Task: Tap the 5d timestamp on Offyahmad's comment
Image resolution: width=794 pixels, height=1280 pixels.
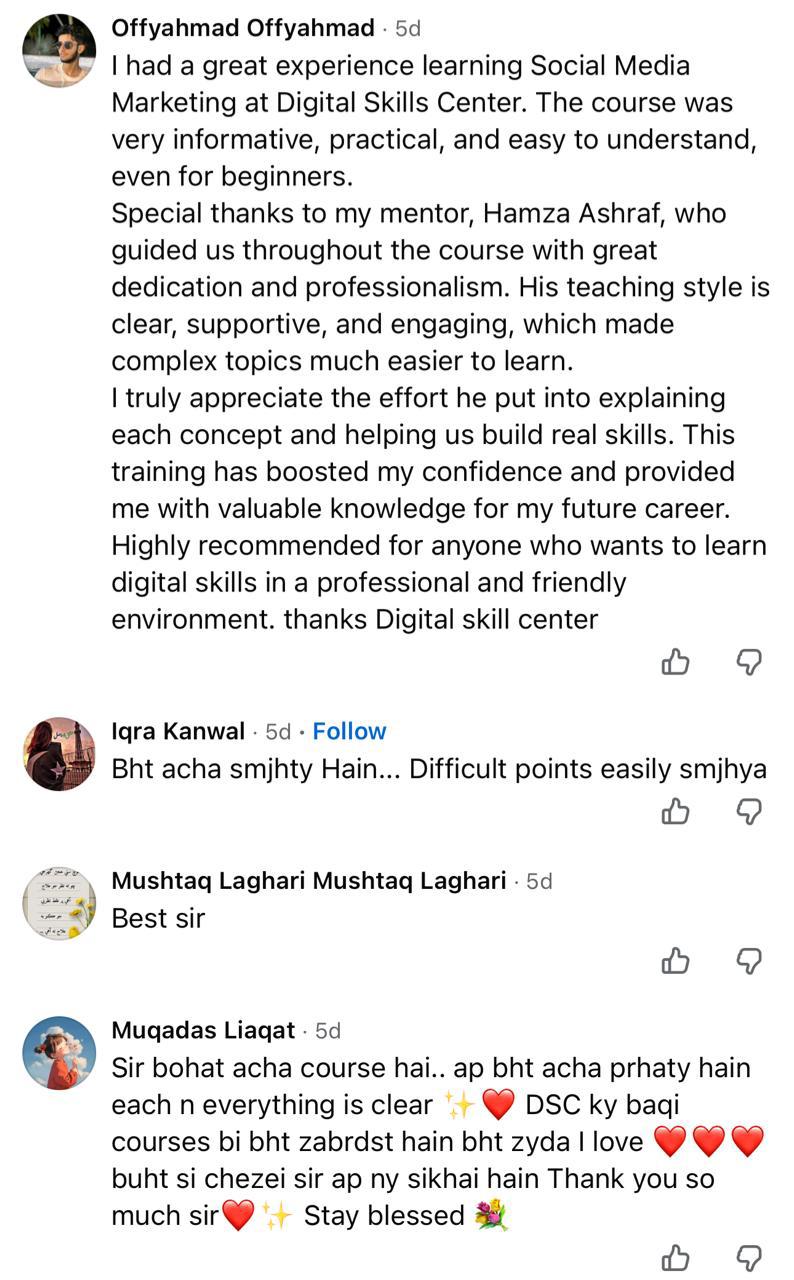Action: coord(408,28)
